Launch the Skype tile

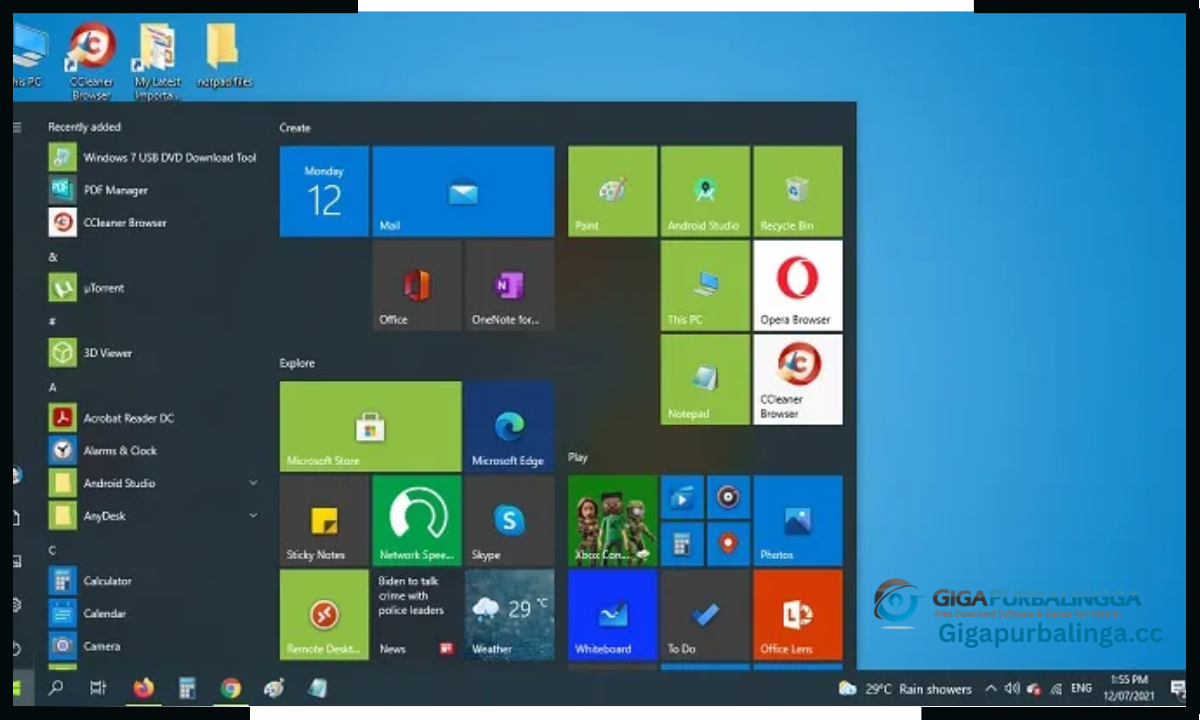[x=509, y=520]
